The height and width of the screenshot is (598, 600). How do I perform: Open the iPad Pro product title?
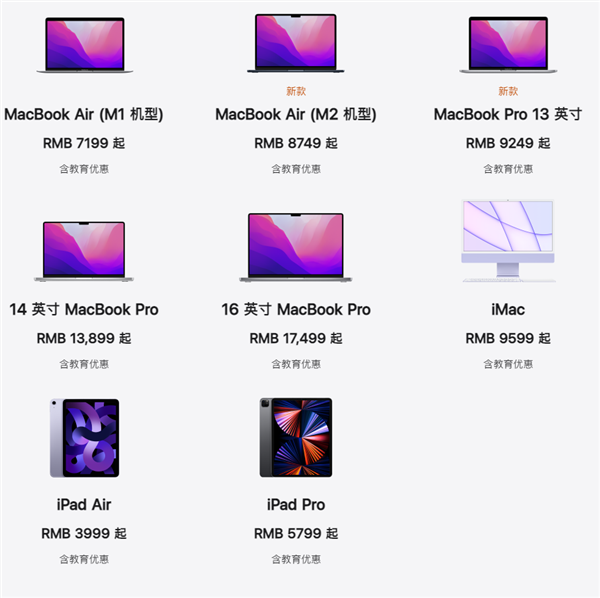pyautogui.click(x=296, y=505)
